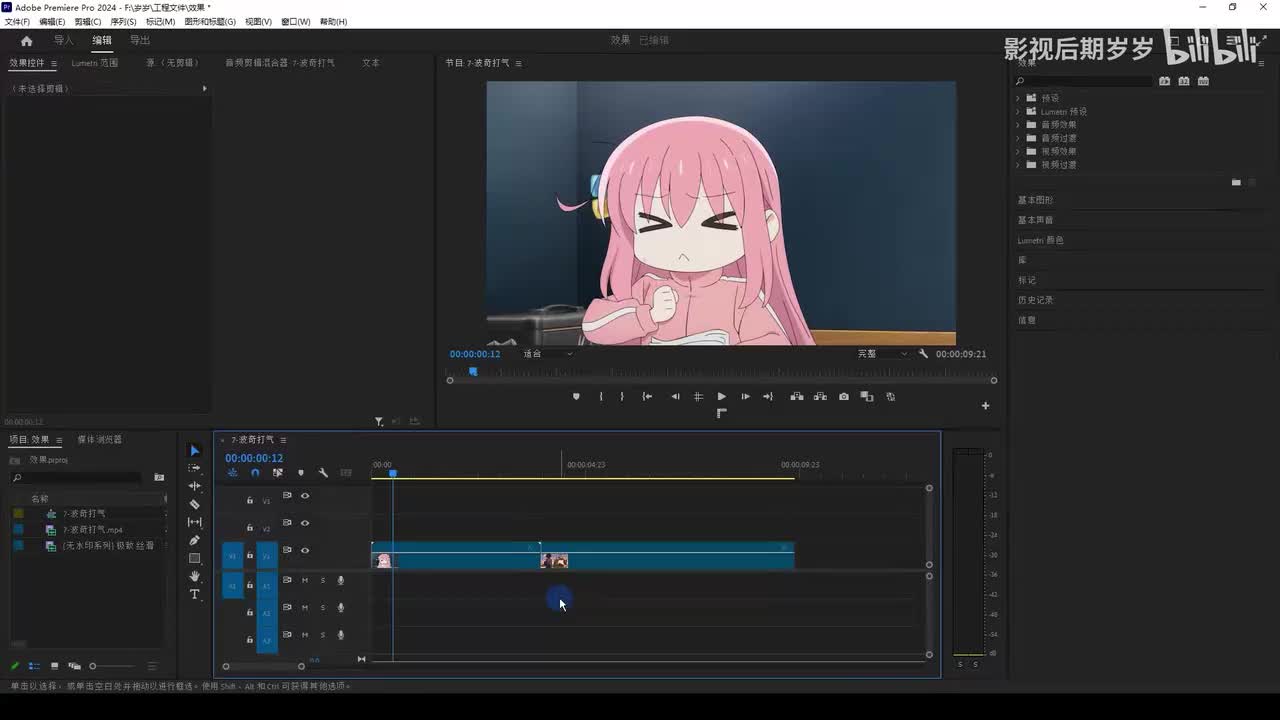Open timeline panel menu beside 7-波奇打气

tap(283, 440)
